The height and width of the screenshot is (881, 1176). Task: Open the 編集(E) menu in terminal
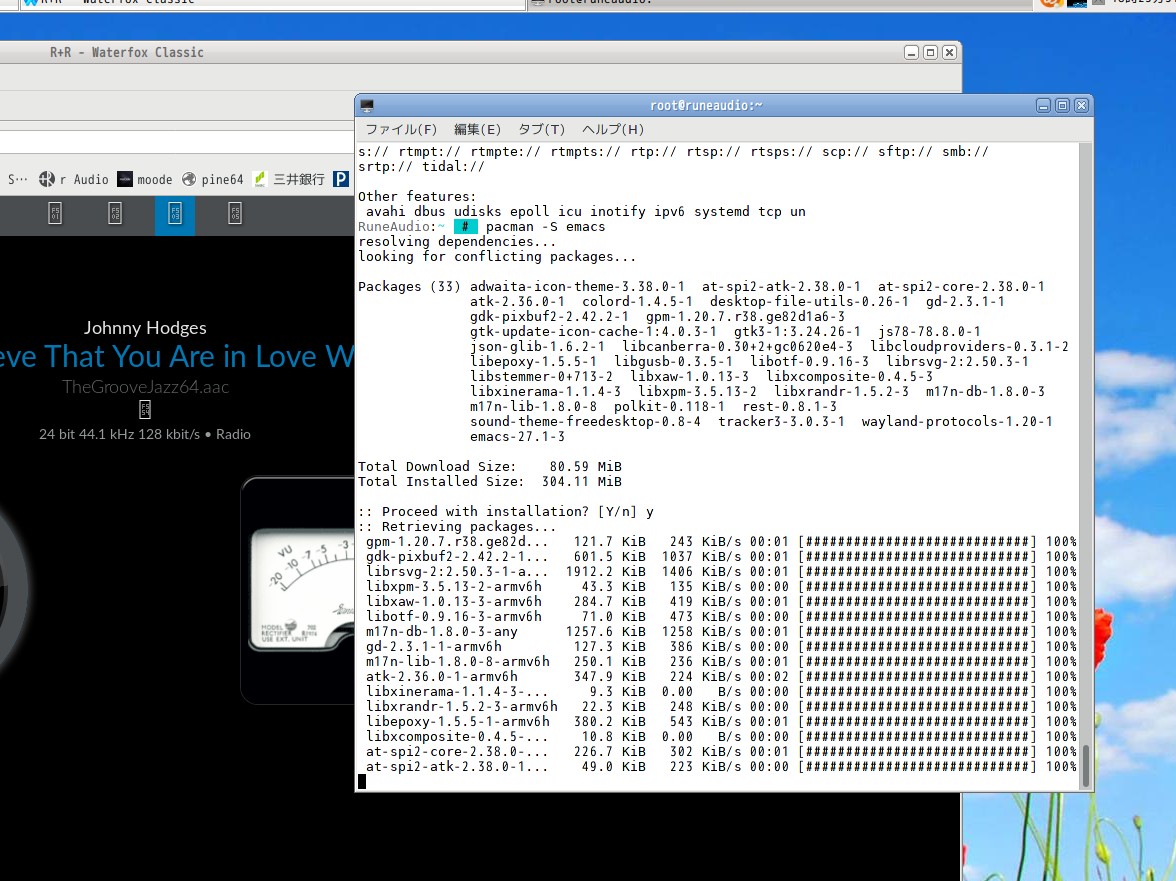[477, 130]
